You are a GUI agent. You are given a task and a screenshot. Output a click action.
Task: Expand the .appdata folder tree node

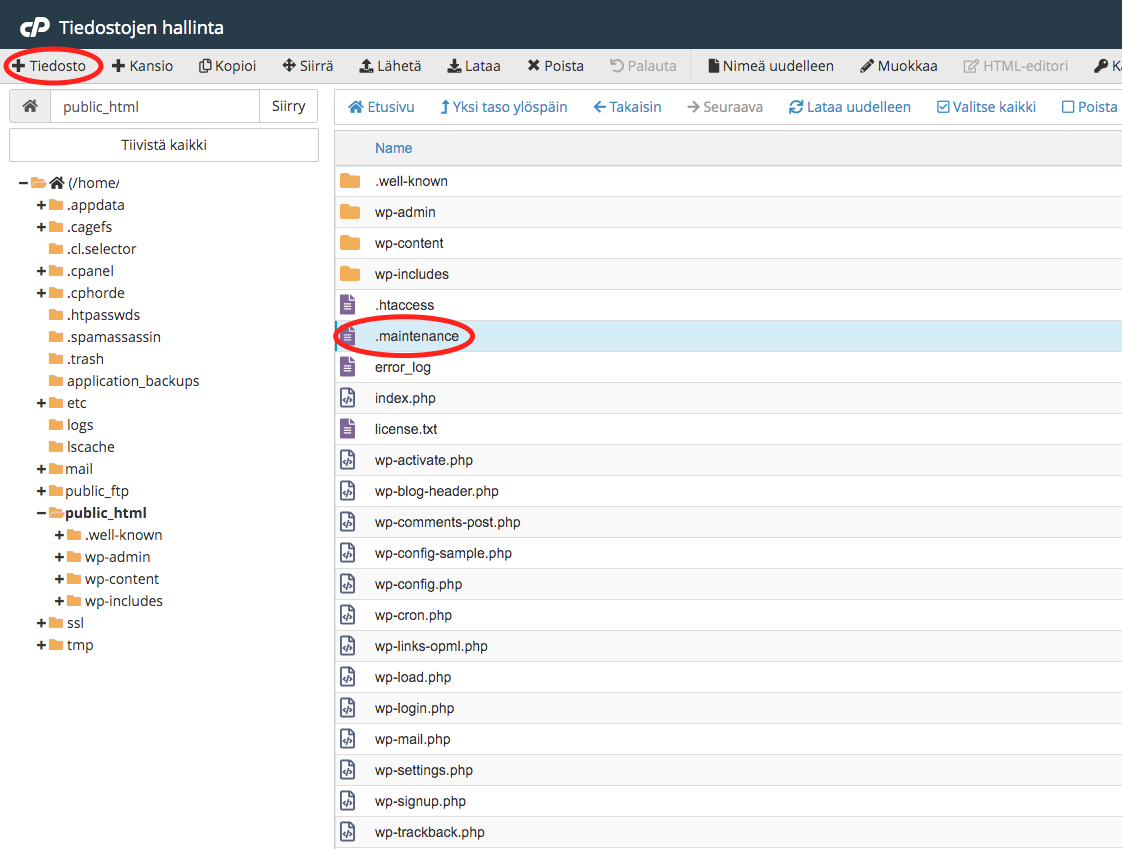pyautogui.click(x=42, y=205)
